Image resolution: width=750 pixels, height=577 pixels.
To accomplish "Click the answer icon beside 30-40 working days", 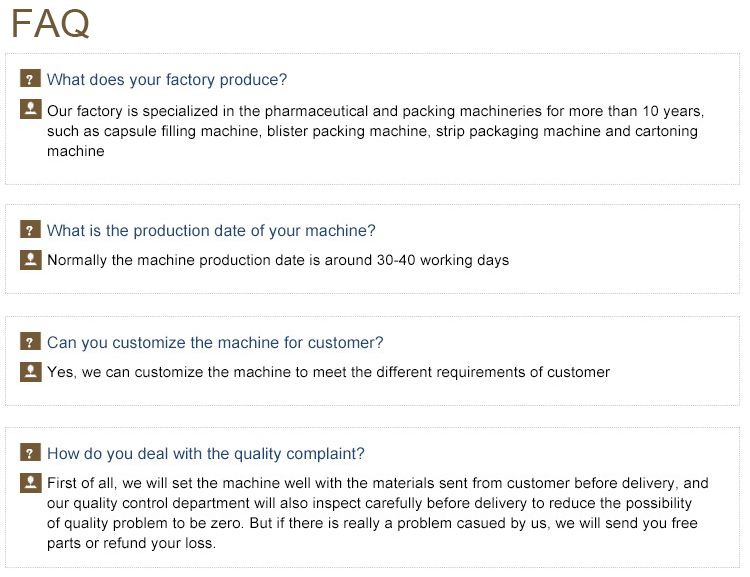I will [30, 259].
